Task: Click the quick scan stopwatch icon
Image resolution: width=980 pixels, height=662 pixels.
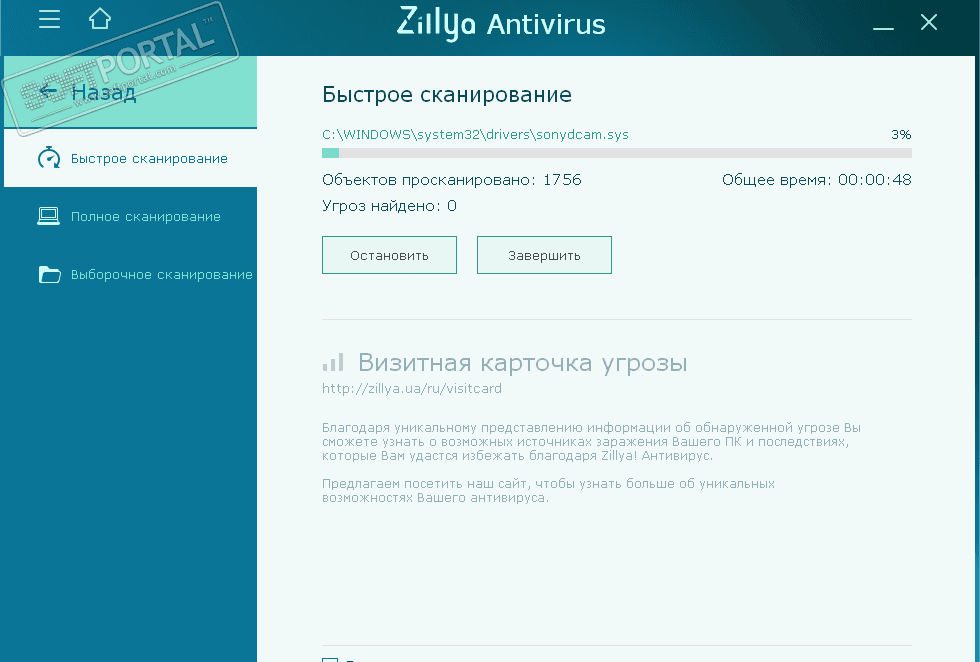Action: click(x=49, y=158)
